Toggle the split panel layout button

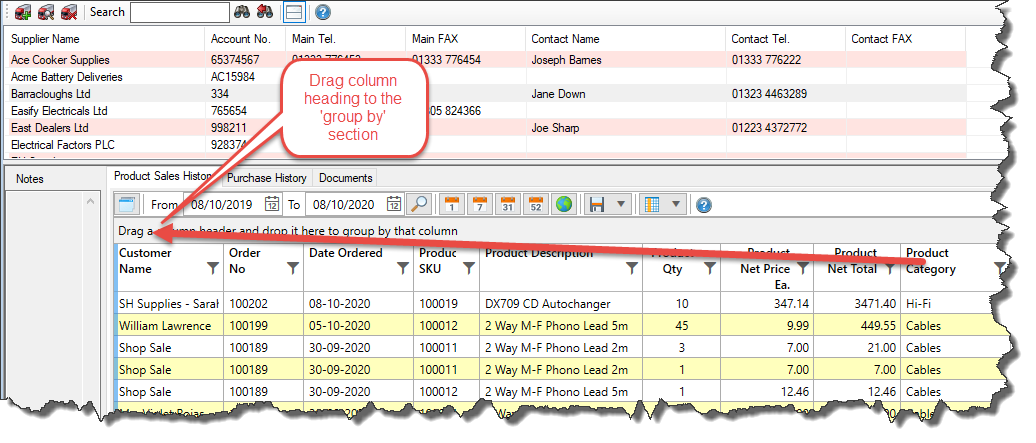pos(293,12)
